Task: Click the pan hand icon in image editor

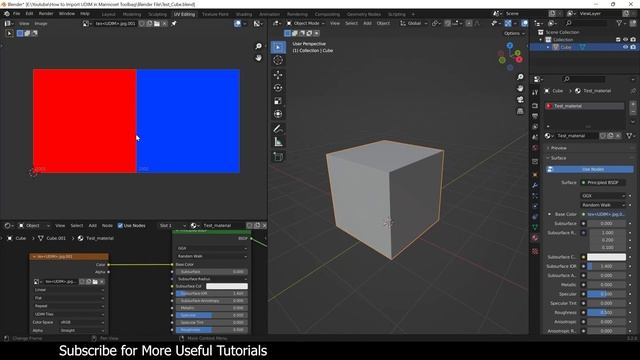Action: pos(258,58)
